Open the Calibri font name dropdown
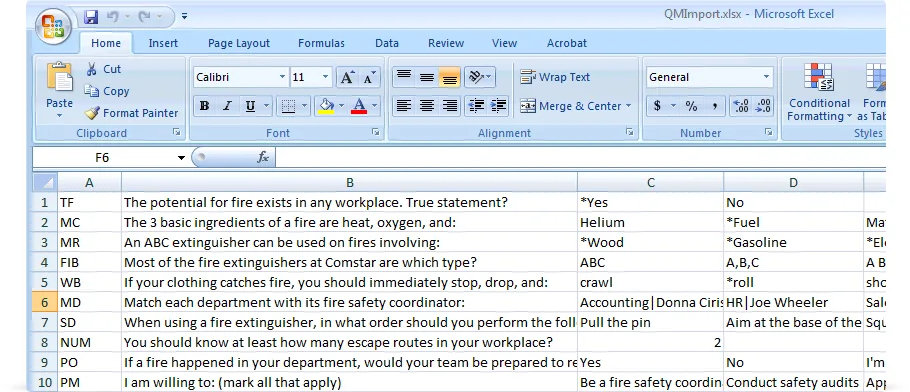 (282, 77)
